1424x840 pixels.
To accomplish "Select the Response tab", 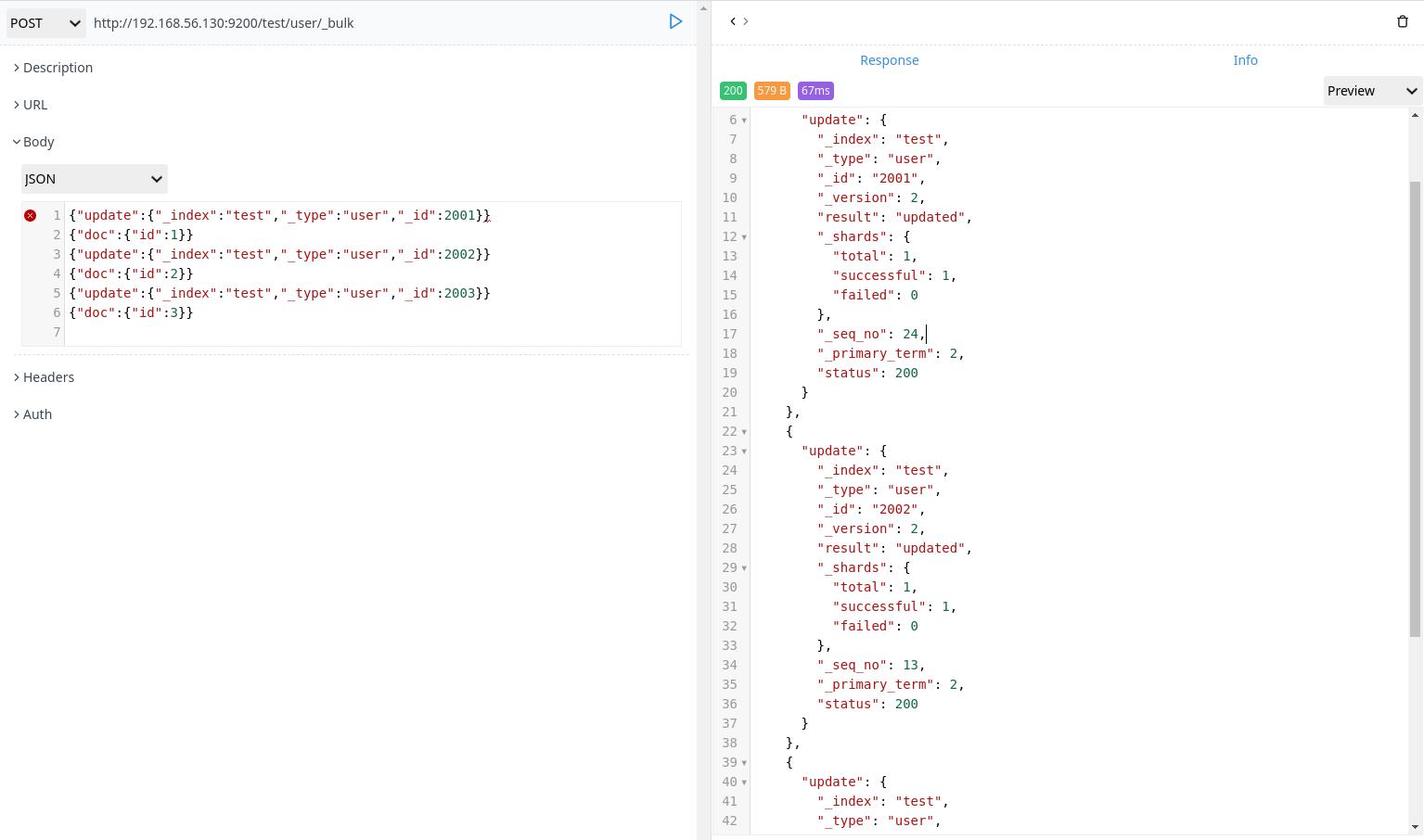I will coord(889,59).
